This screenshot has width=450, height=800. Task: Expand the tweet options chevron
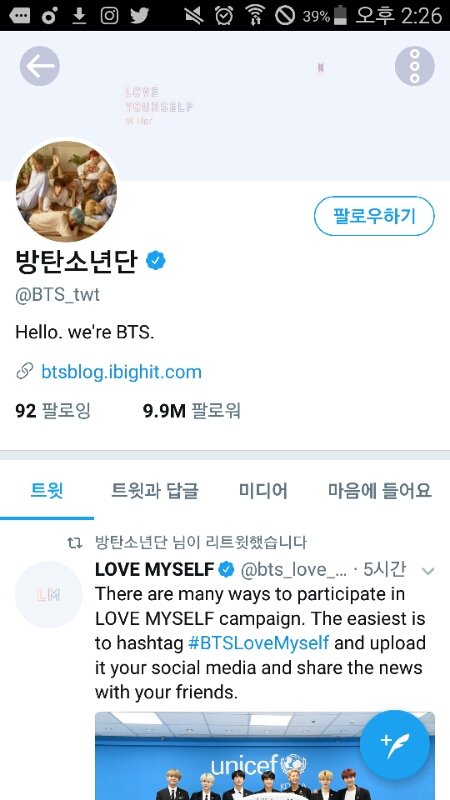(428, 571)
